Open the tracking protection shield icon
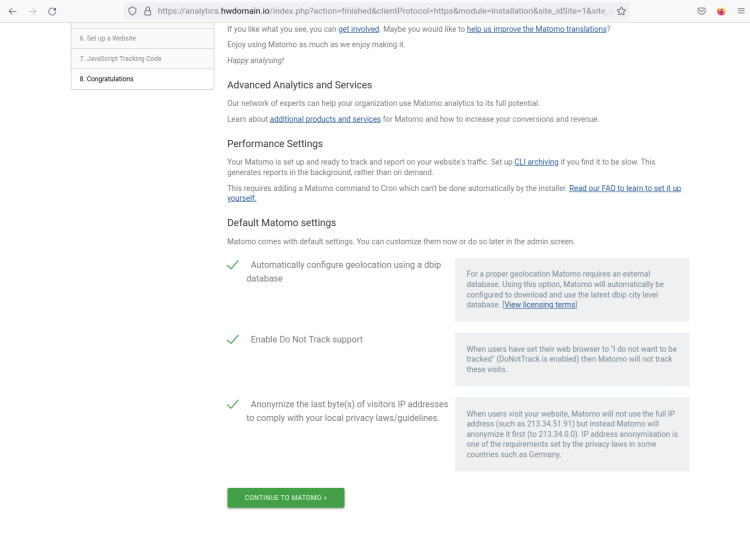750x539 pixels. pos(132,11)
